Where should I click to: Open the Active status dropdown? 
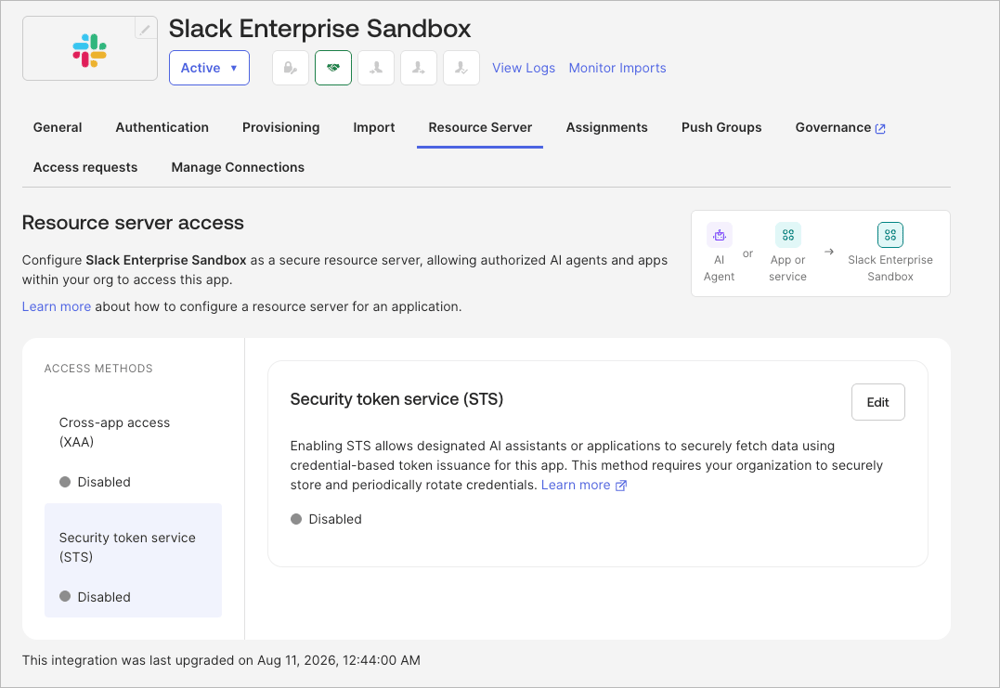point(209,68)
